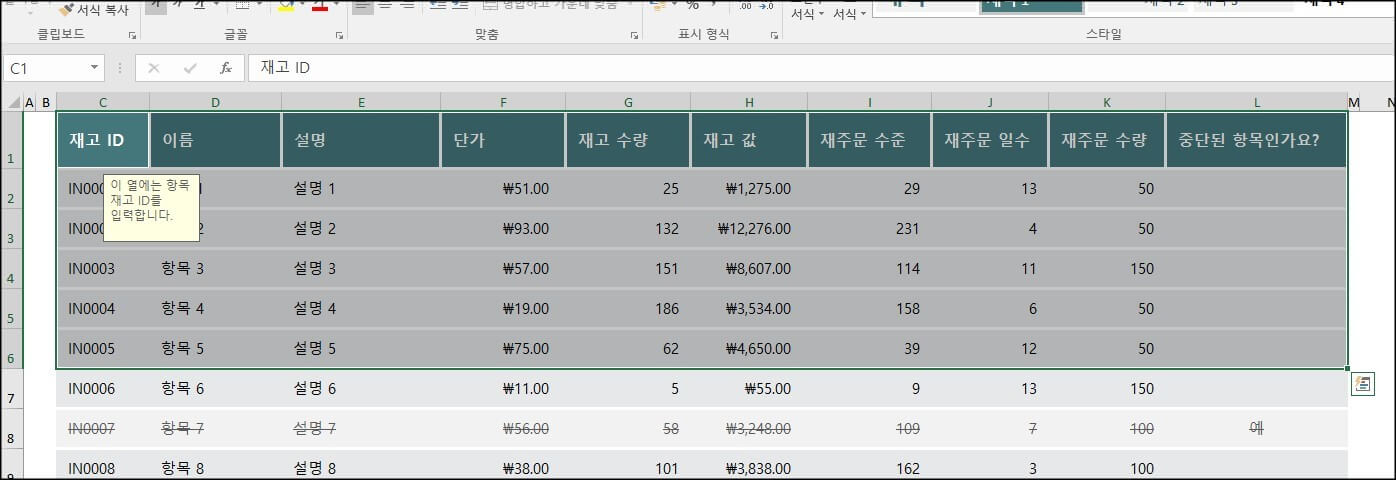1396x480 pixels.
Task: Select row 1 header
Action: 11,140
